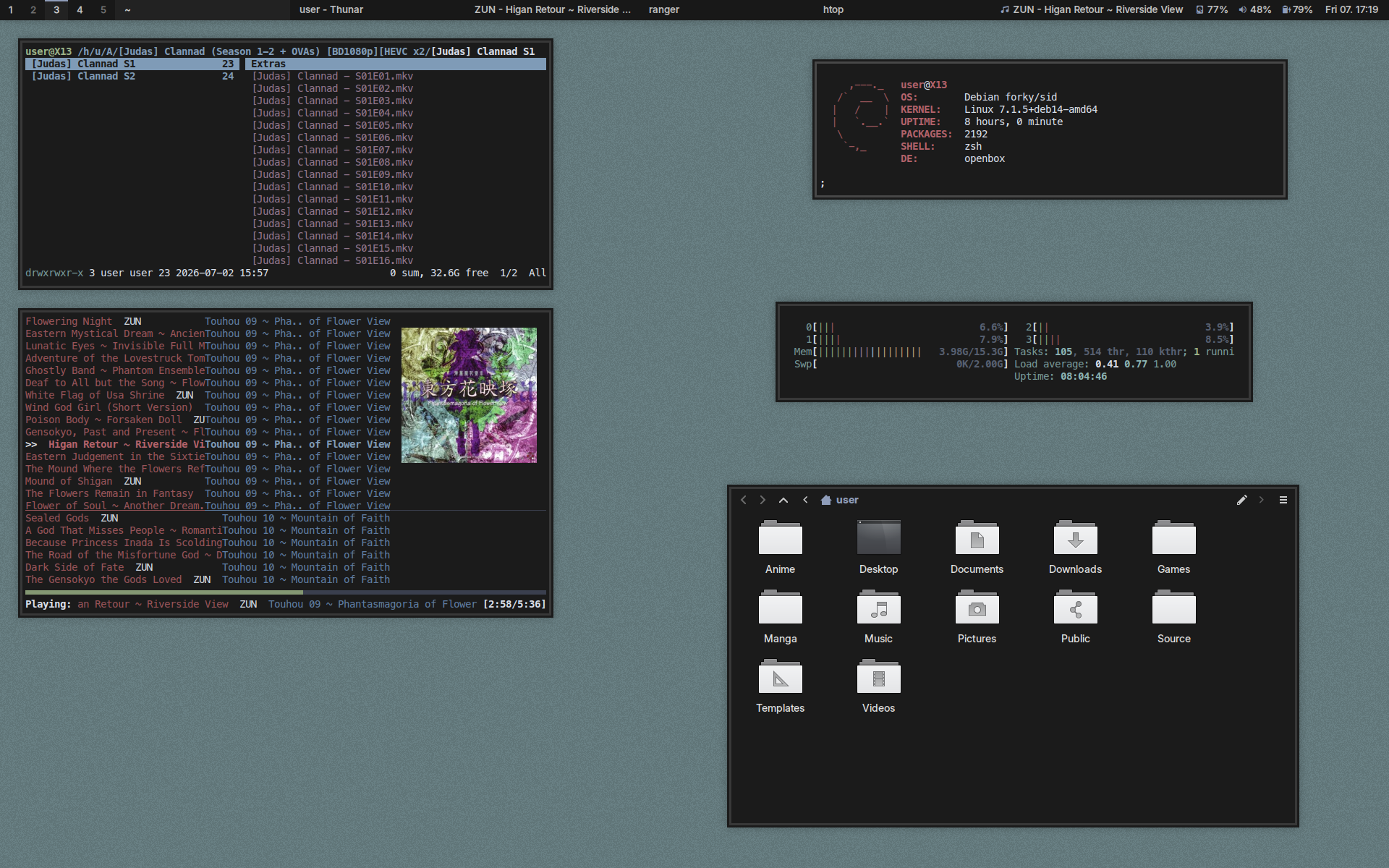
Task: Click the now-playing song title in the top bar
Action: 1098,9
